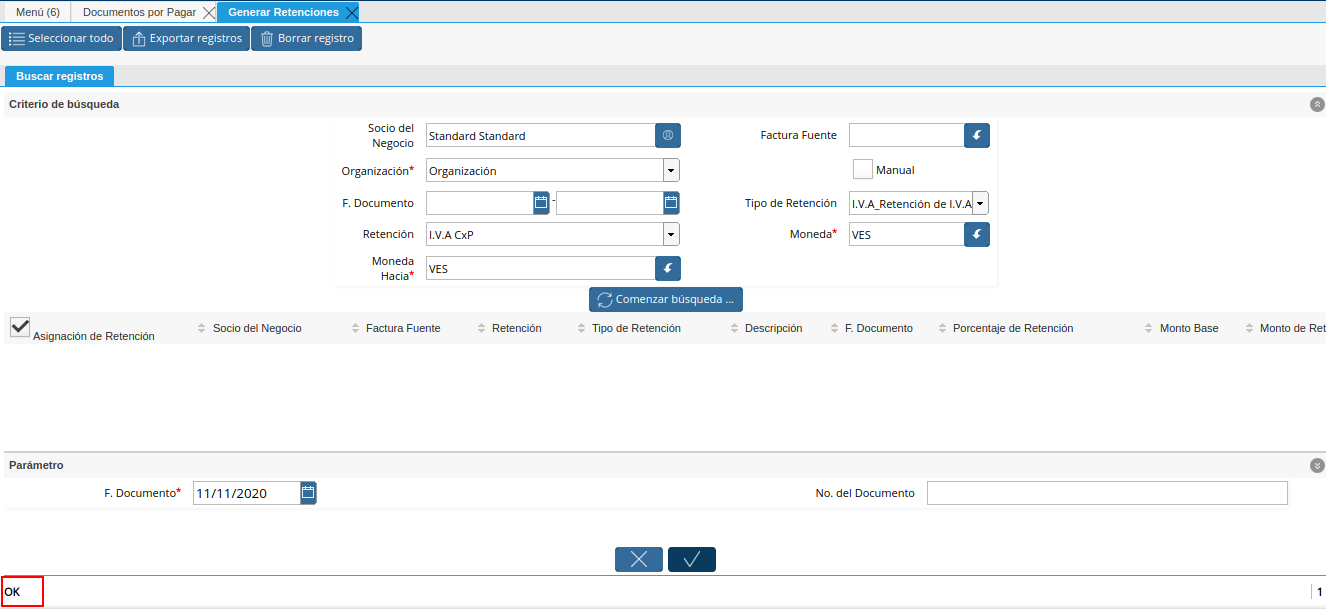Click the Moneda lookup icon
The width and height of the screenshot is (1326, 609).
tap(977, 234)
